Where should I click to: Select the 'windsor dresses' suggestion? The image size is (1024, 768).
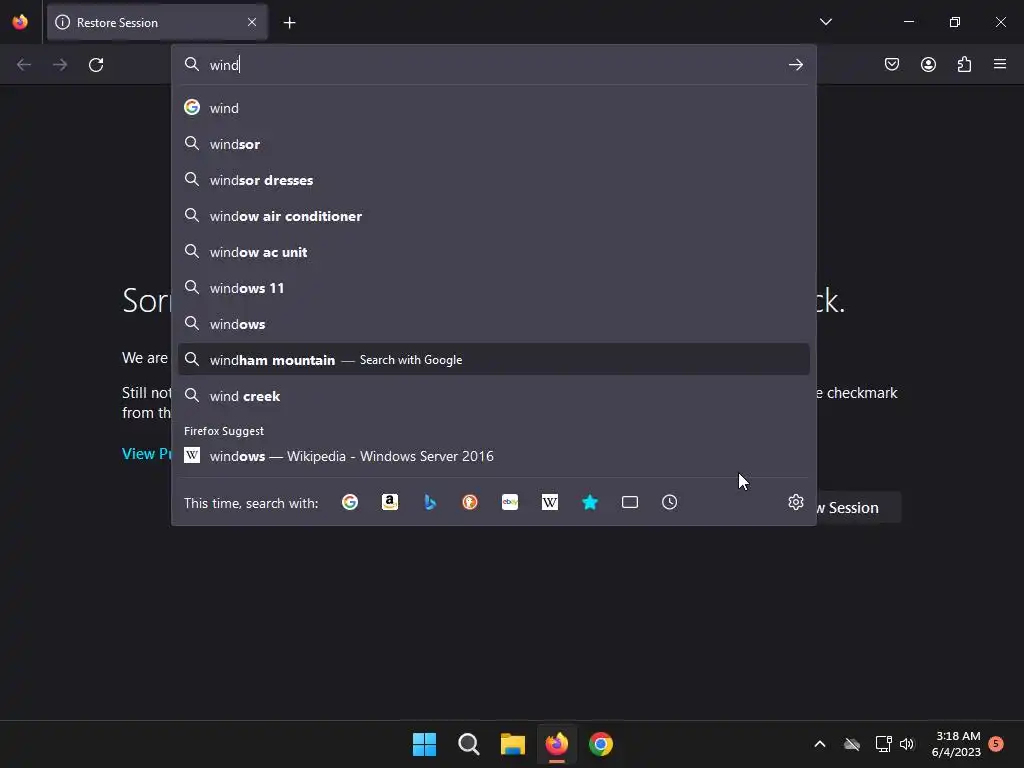pos(494,180)
